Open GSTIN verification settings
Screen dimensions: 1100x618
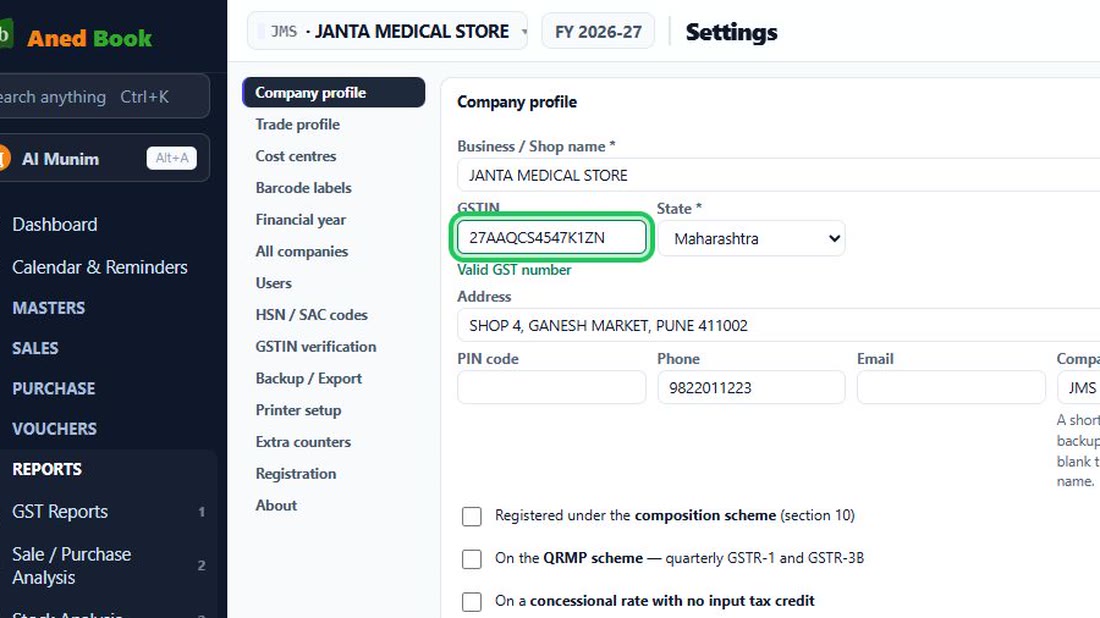(x=316, y=347)
